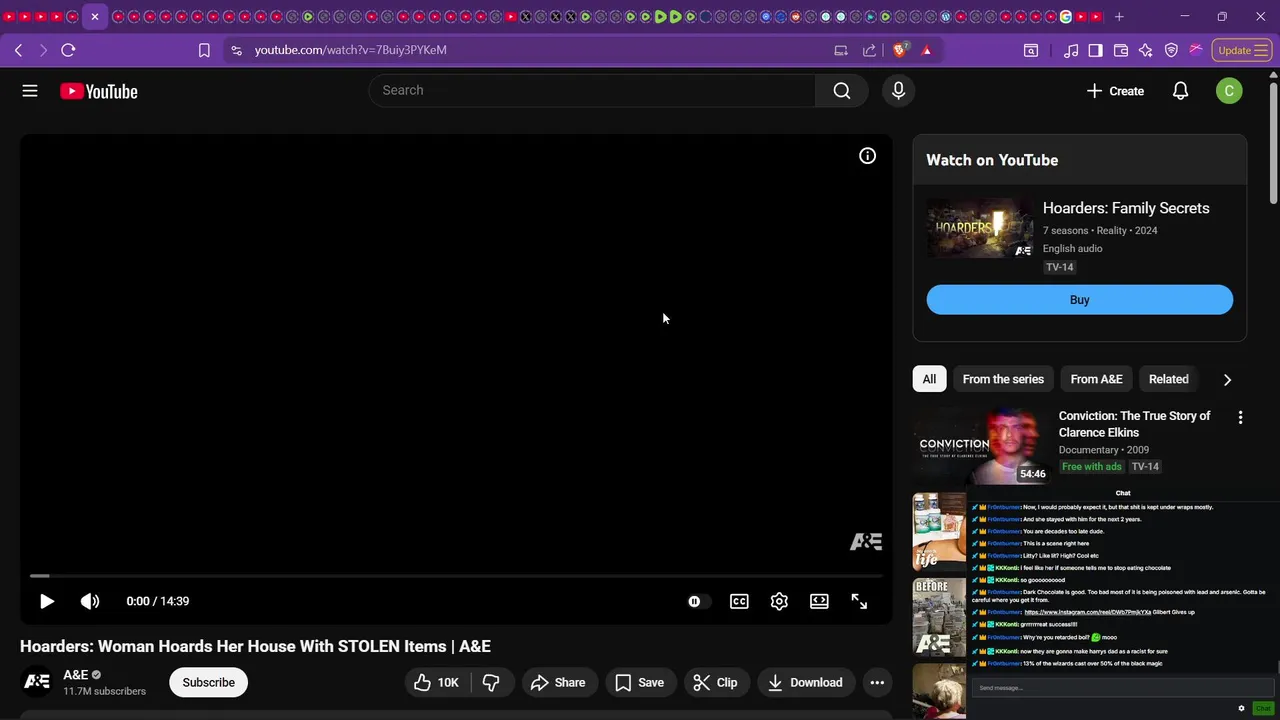Open Conviction video three-dot menu
The image size is (1280, 720).
coord(1240,418)
